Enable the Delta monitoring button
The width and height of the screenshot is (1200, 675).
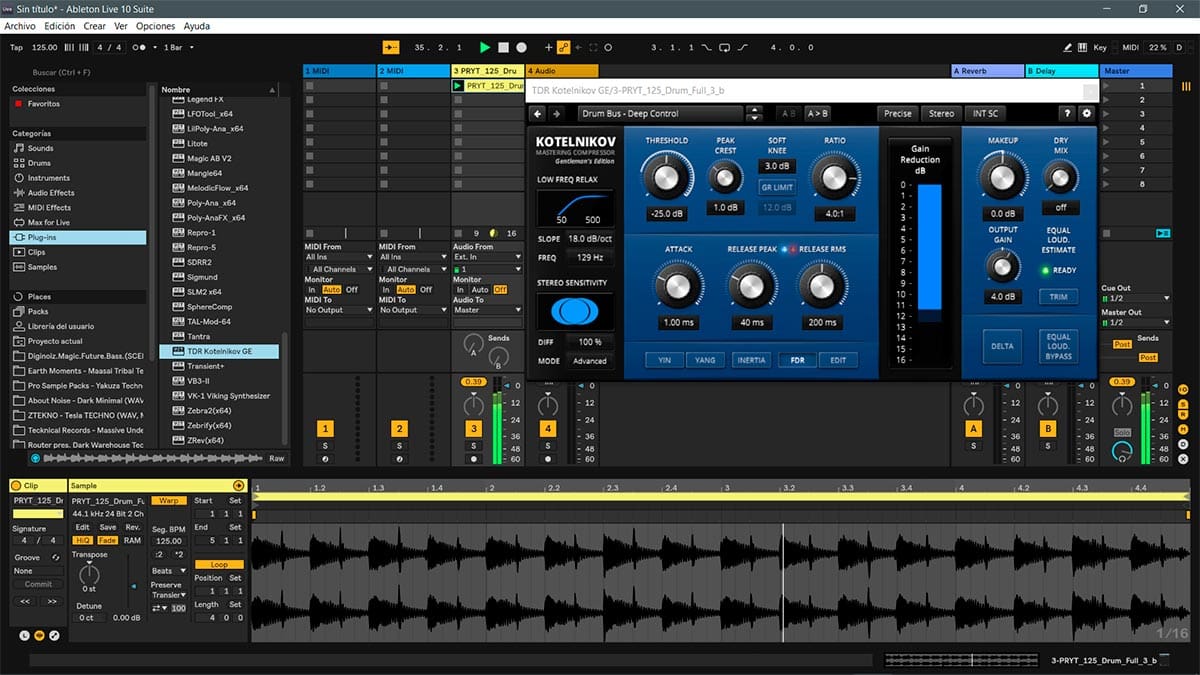point(1001,346)
